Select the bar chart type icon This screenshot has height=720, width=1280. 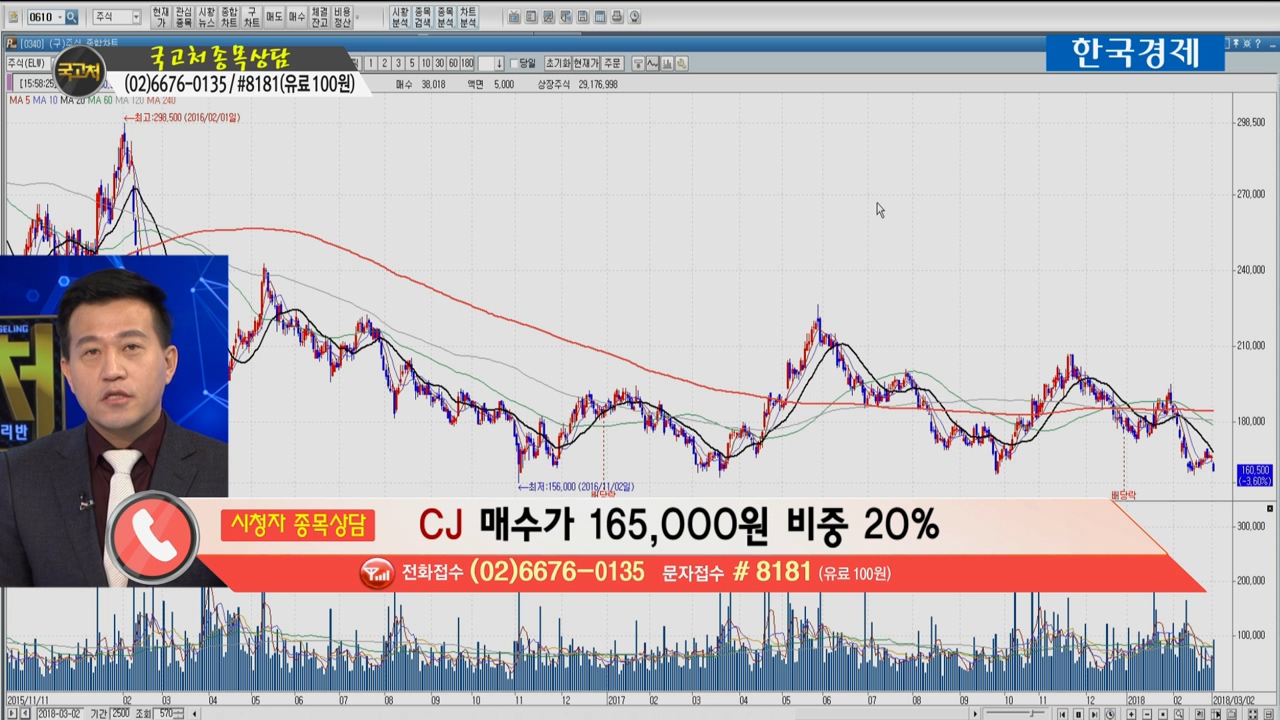tap(667, 63)
